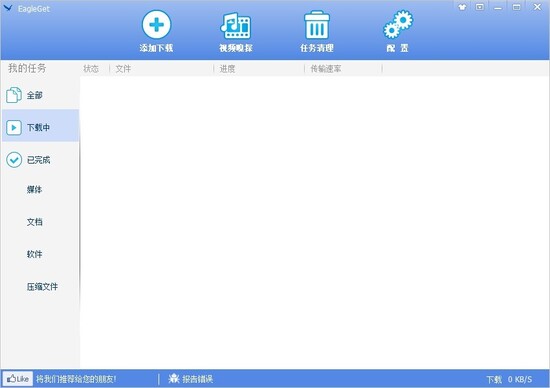Select the Completed (已完成) category

(x=40, y=160)
